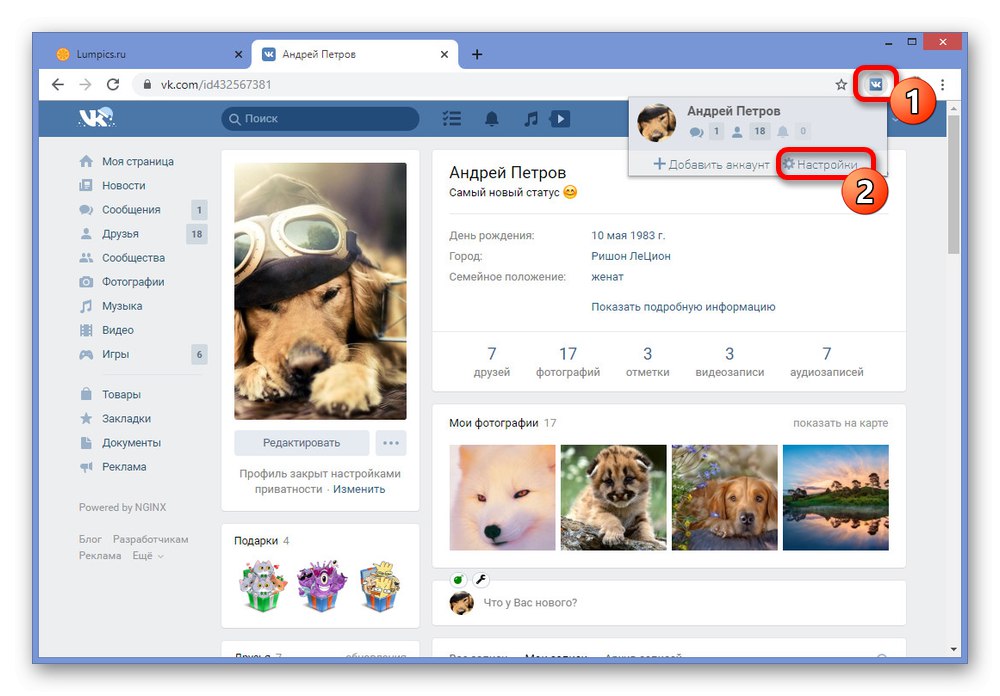Open the white fox photo thumbnail
This screenshot has width=1000, height=696.
click(503, 498)
